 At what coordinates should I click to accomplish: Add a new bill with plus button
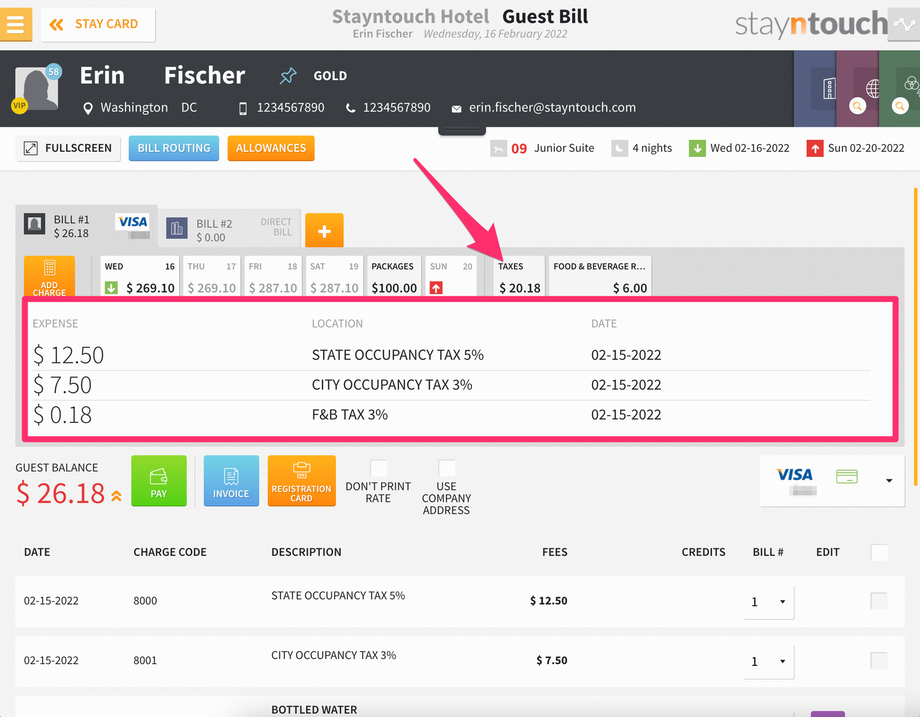coord(324,231)
